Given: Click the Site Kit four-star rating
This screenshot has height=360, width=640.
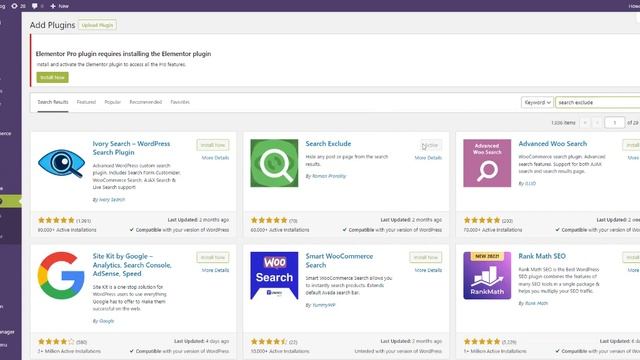Looking at the screenshot, I should tap(56, 341).
